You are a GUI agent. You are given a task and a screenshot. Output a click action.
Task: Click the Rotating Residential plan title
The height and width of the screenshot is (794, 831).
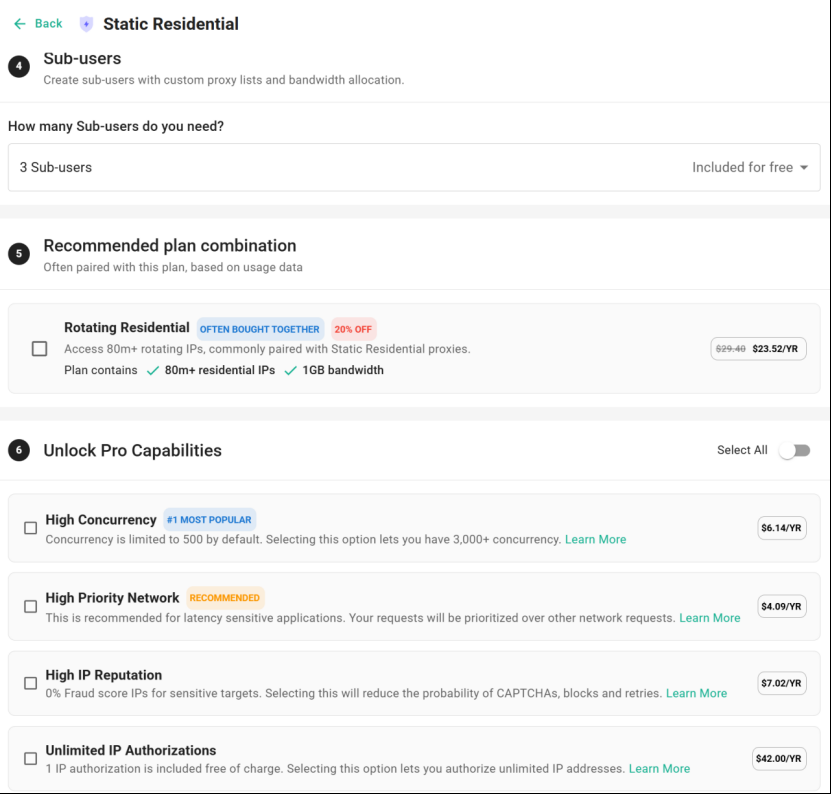point(127,328)
